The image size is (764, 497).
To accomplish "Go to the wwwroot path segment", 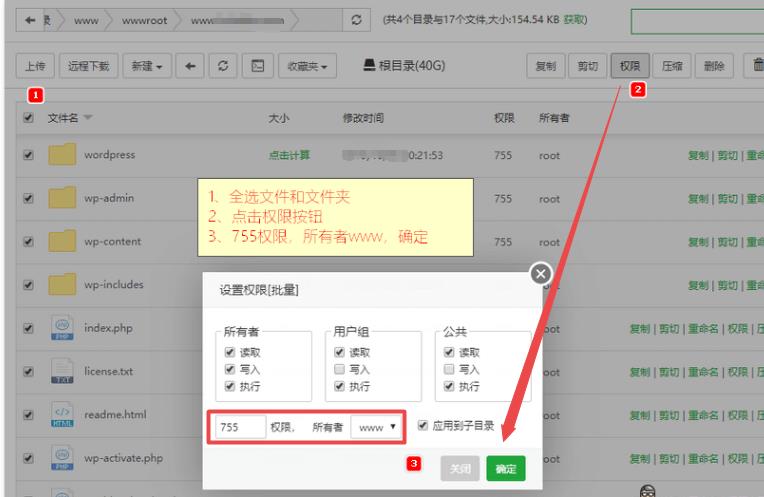I will [145, 20].
